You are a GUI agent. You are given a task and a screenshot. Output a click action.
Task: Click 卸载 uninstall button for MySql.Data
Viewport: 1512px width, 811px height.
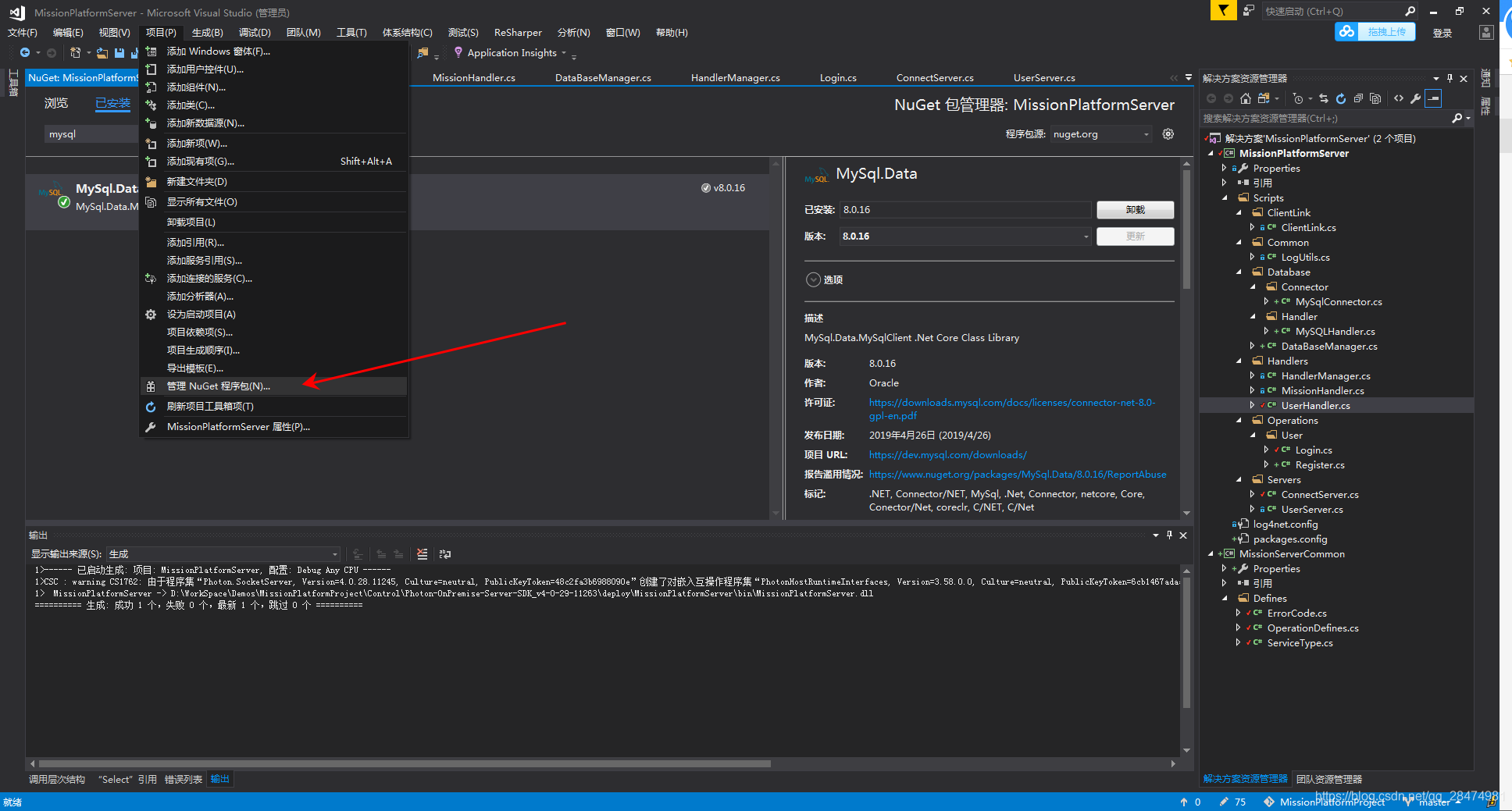pos(1135,210)
